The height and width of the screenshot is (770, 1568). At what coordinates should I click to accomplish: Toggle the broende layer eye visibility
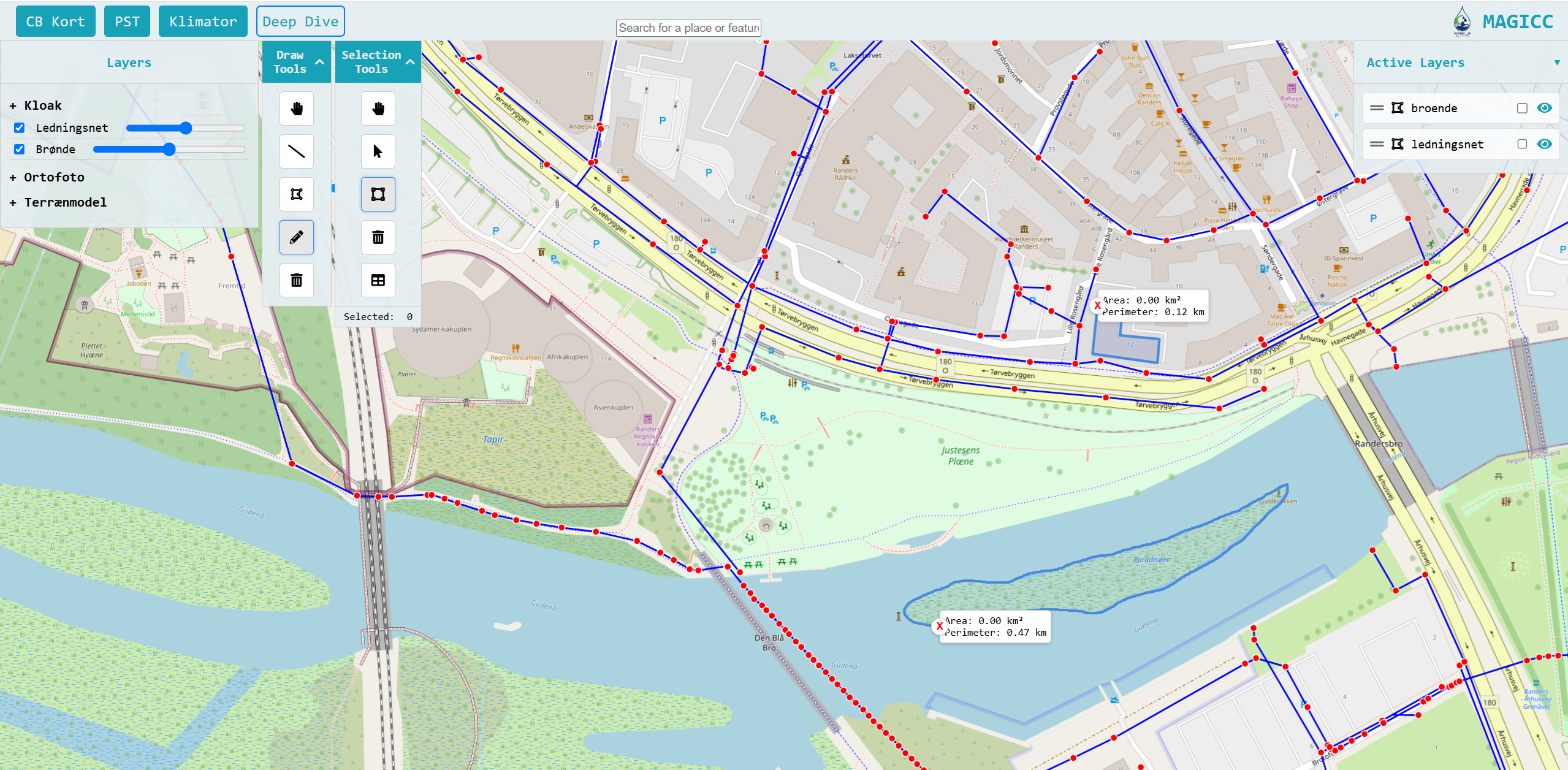[x=1544, y=108]
